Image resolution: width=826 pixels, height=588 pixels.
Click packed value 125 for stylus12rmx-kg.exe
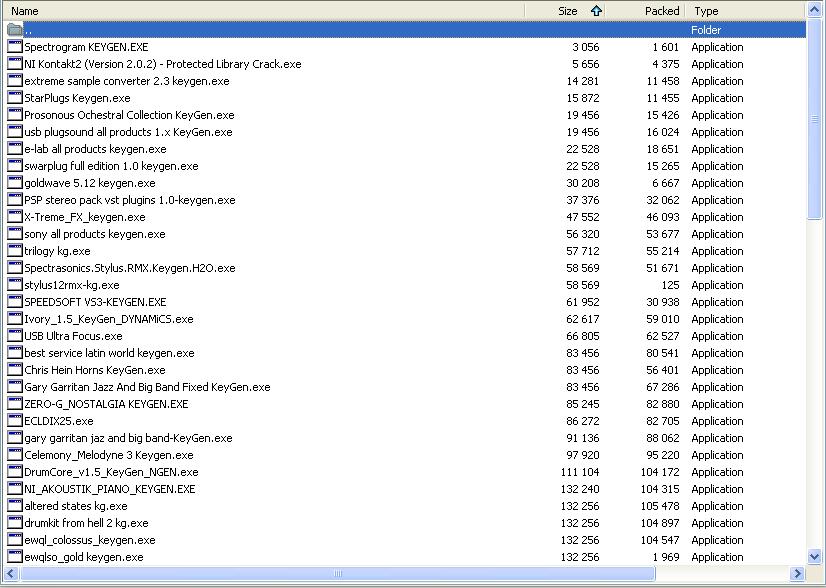point(670,285)
